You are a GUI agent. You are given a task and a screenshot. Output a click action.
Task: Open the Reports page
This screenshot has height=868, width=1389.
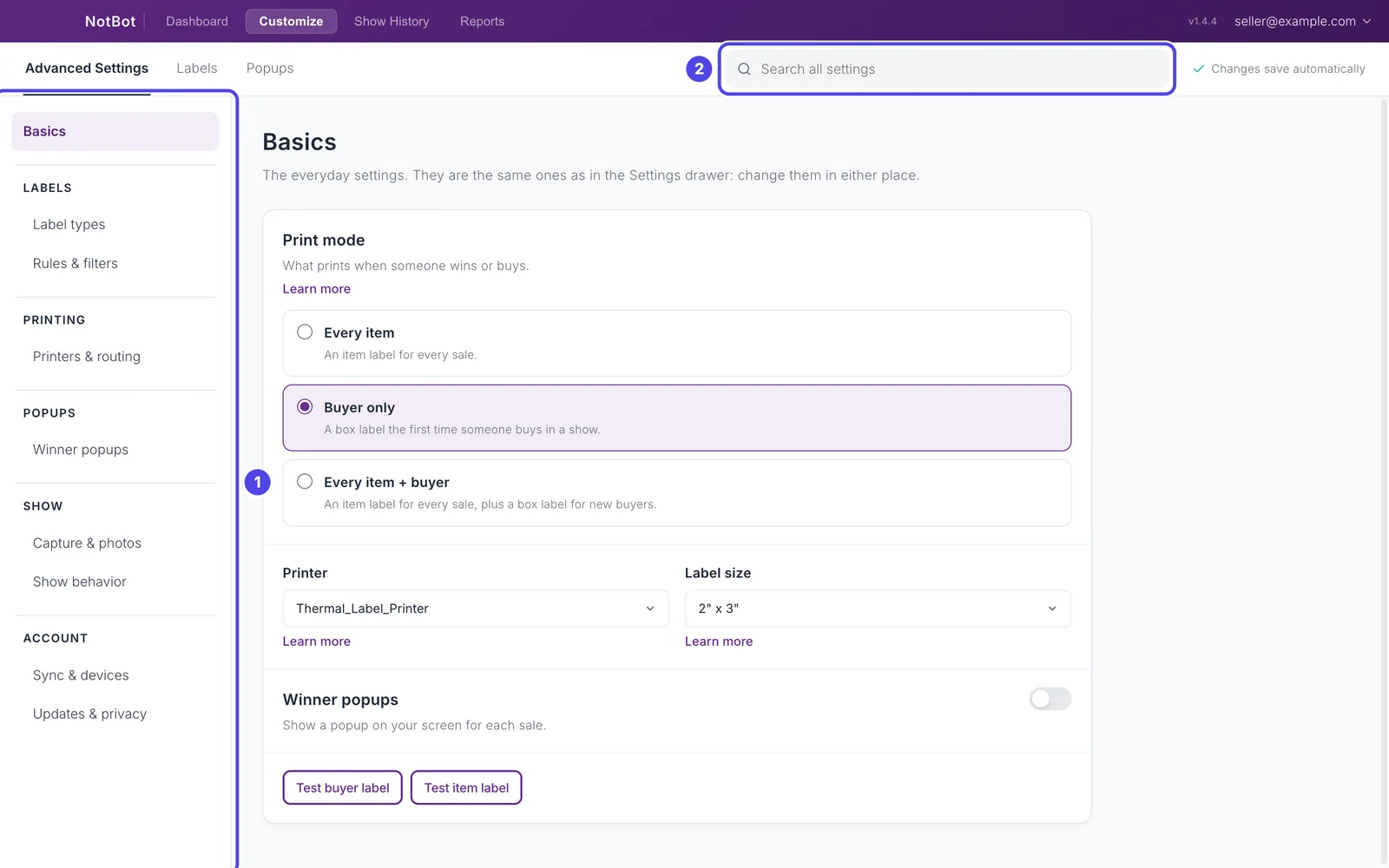click(482, 21)
